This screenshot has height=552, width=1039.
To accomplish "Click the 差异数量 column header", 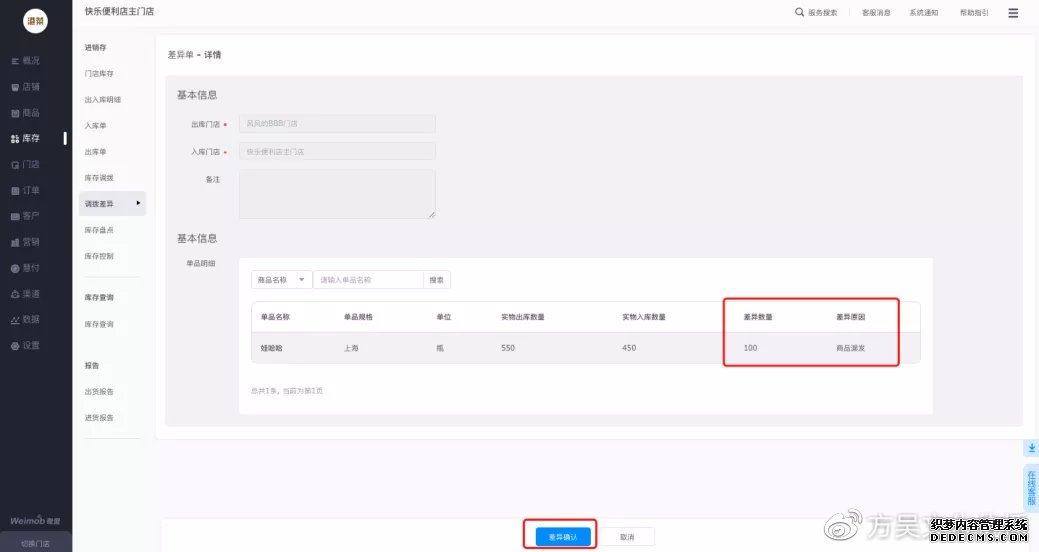I will pos(757,317).
